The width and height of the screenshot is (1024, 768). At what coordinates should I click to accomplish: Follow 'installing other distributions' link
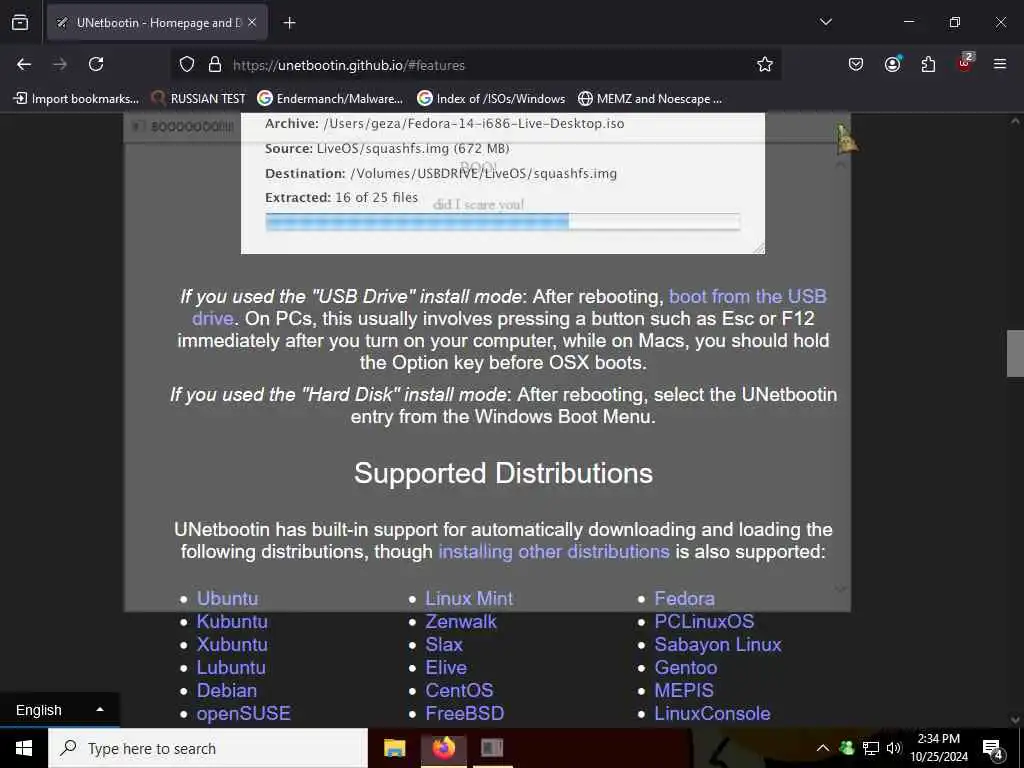click(554, 552)
